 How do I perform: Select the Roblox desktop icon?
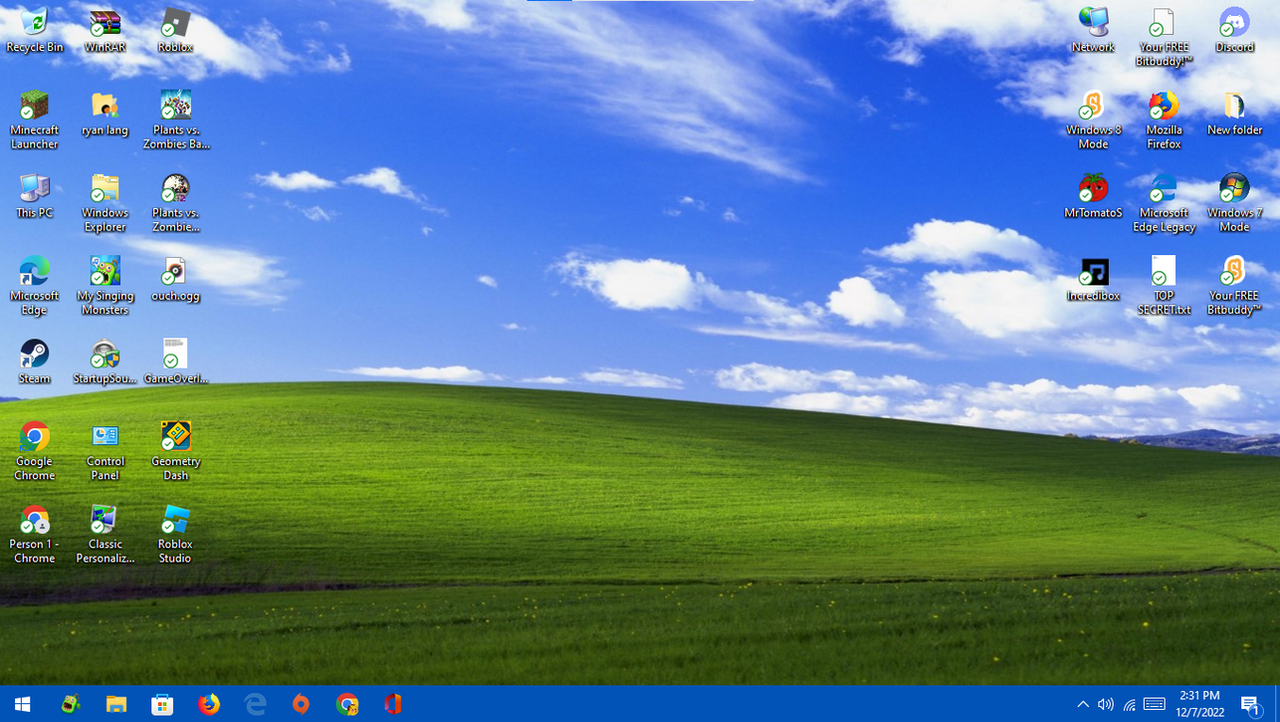[175, 31]
